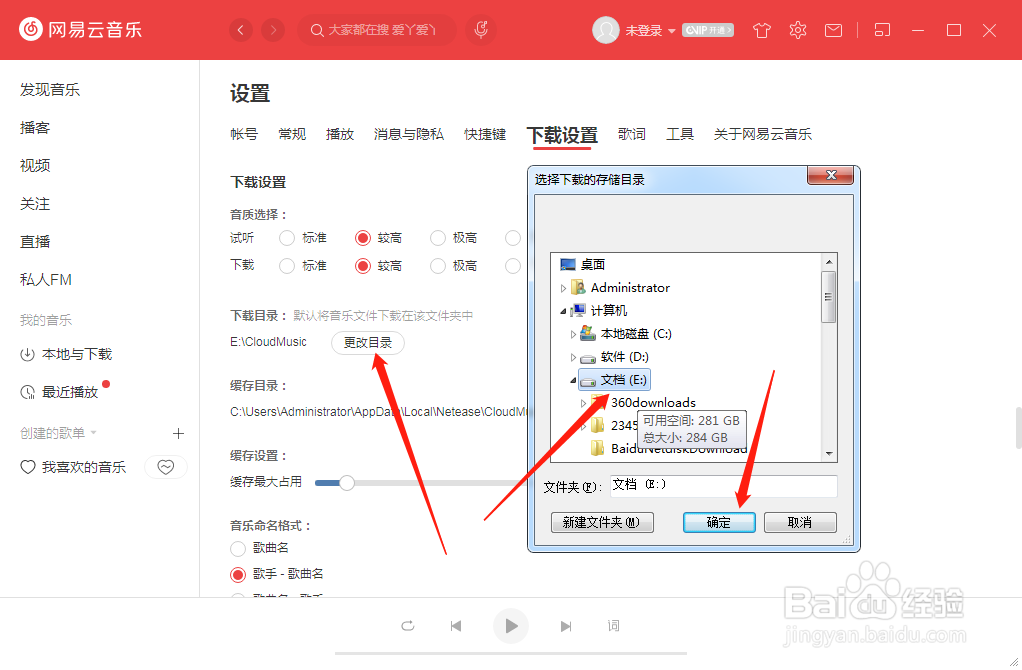Expand the Administrator tree node
The height and width of the screenshot is (670, 1022).
[563, 288]
